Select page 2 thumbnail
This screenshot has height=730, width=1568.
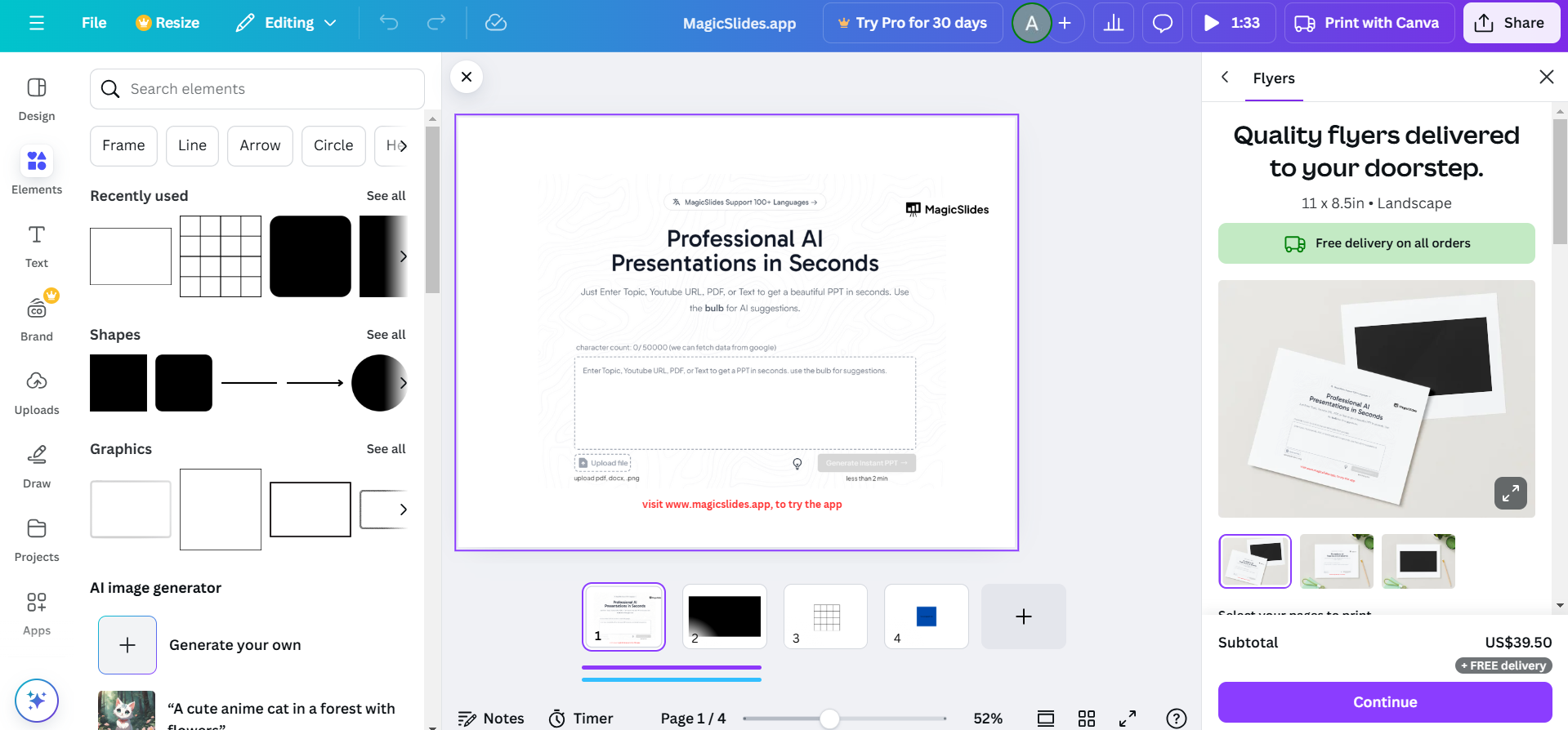click(725, 616)
